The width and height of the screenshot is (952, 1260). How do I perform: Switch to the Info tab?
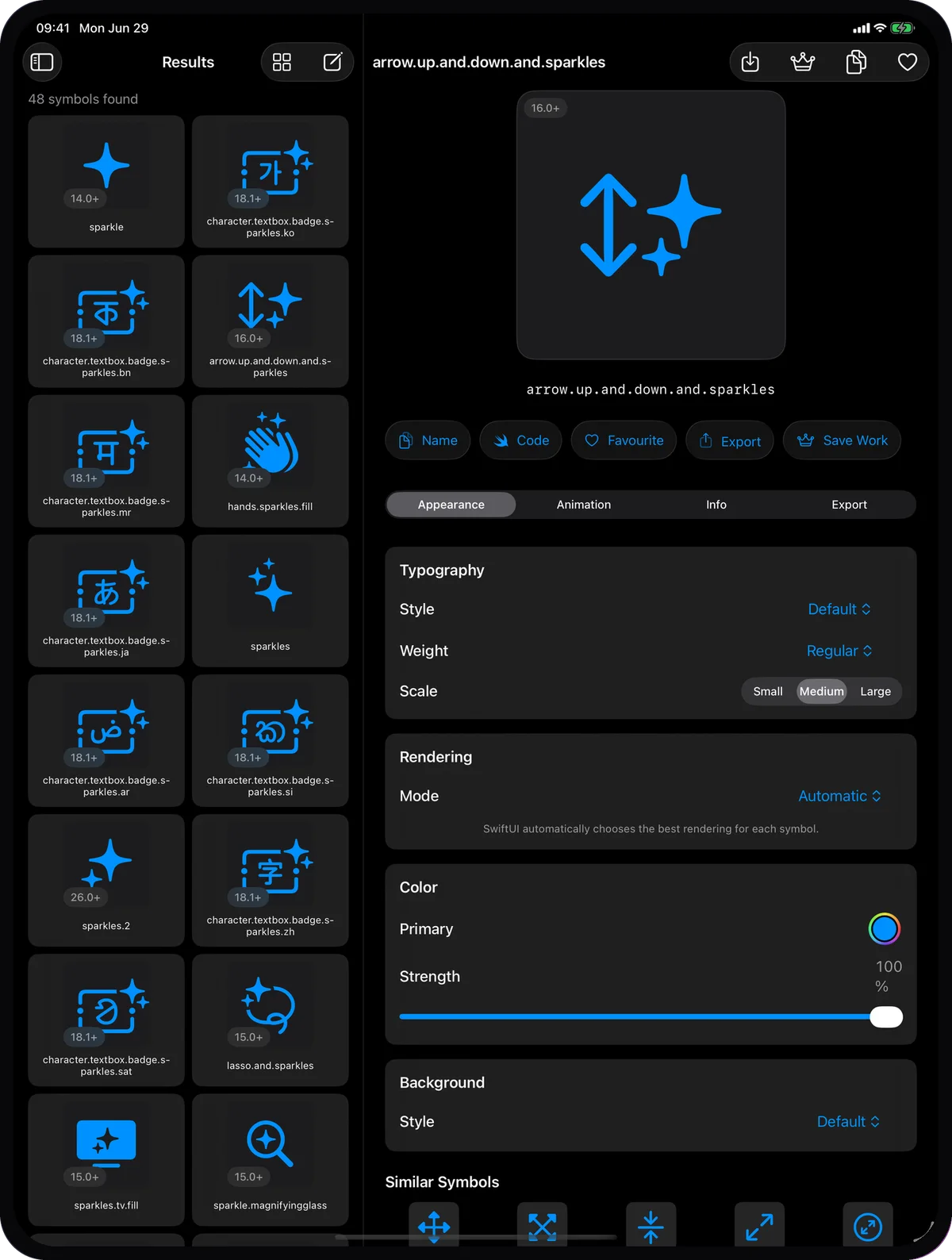click(716, 505)
